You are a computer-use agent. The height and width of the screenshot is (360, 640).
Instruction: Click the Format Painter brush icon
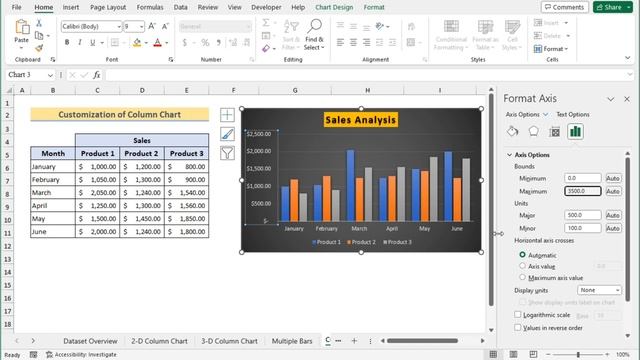pyautogui.click(x=39, y=49)
